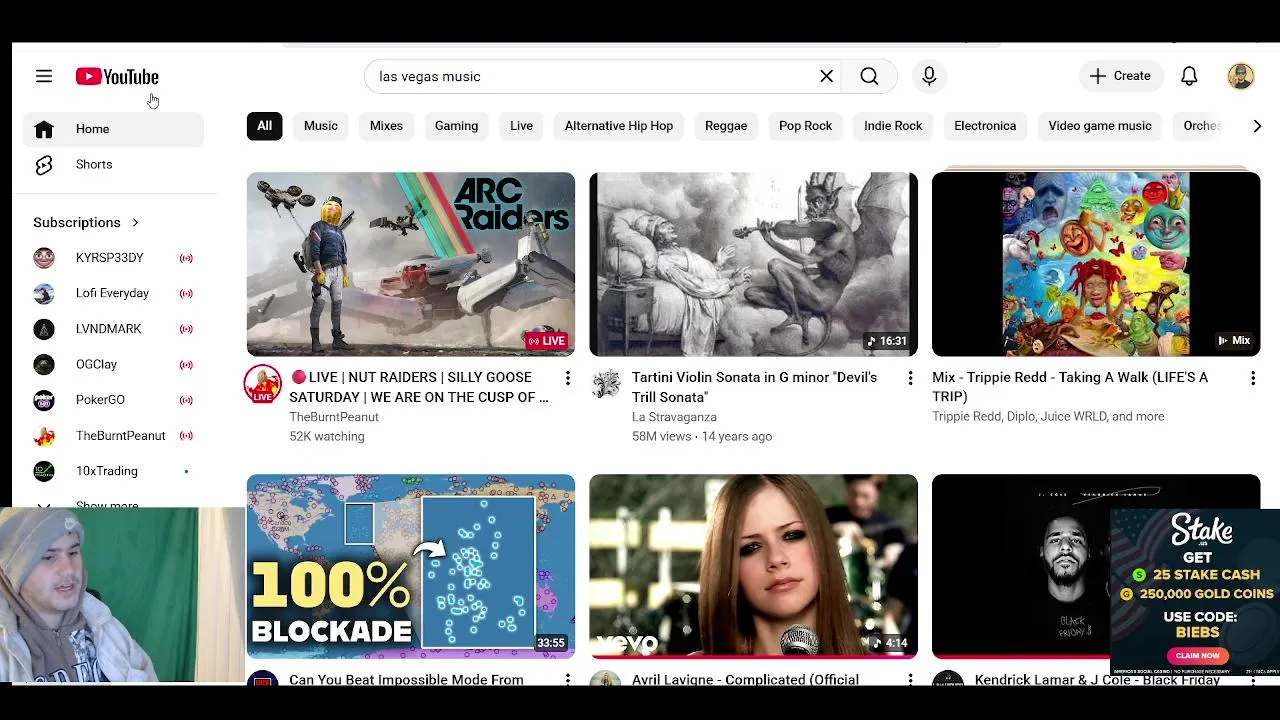Open Kendrick Lamar & J Cole title
Viewport: 1280px width, 720px height.
pos(1097,680)
